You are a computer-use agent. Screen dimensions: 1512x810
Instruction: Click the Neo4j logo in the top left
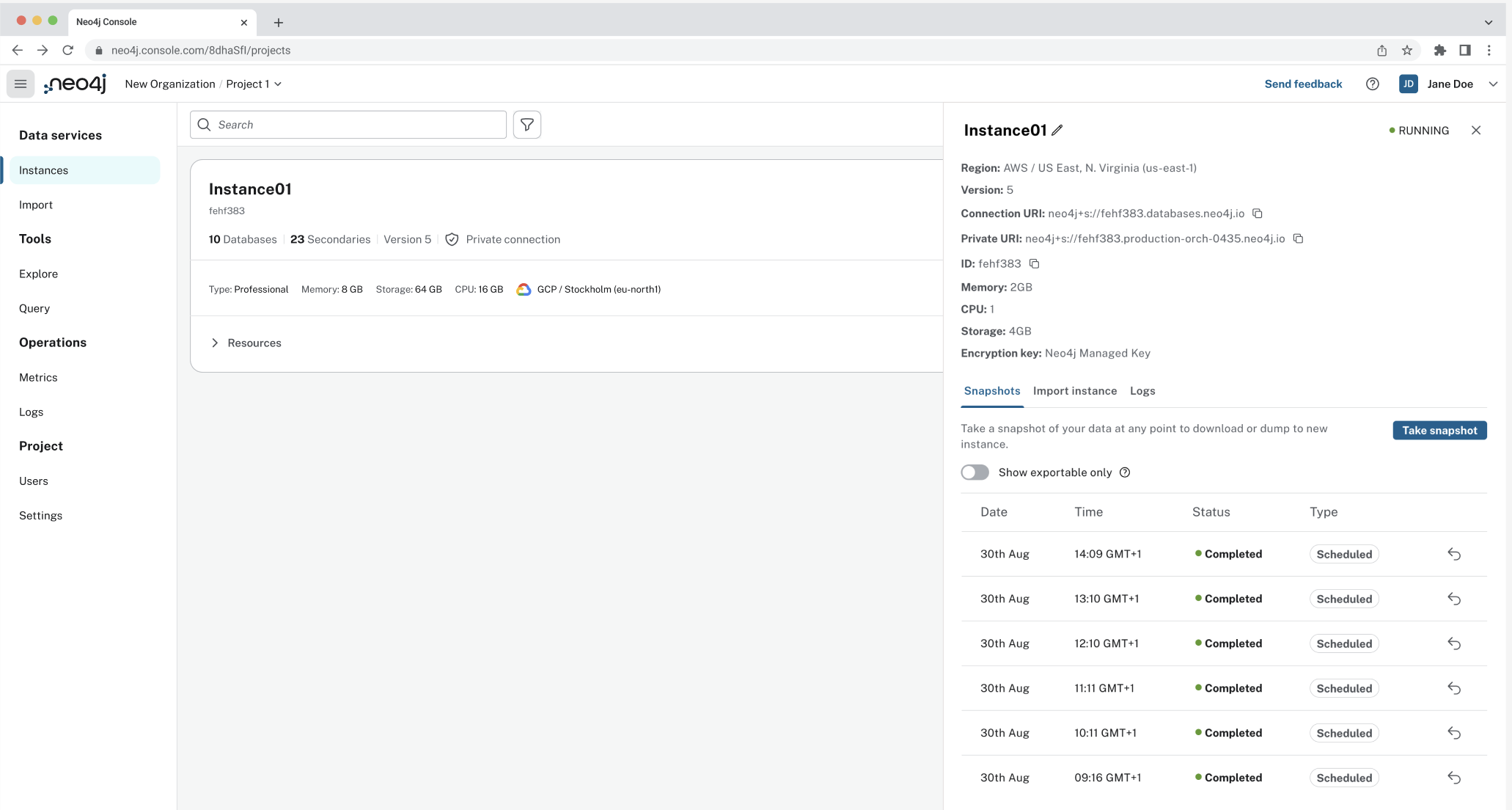[x=76, y=84]
